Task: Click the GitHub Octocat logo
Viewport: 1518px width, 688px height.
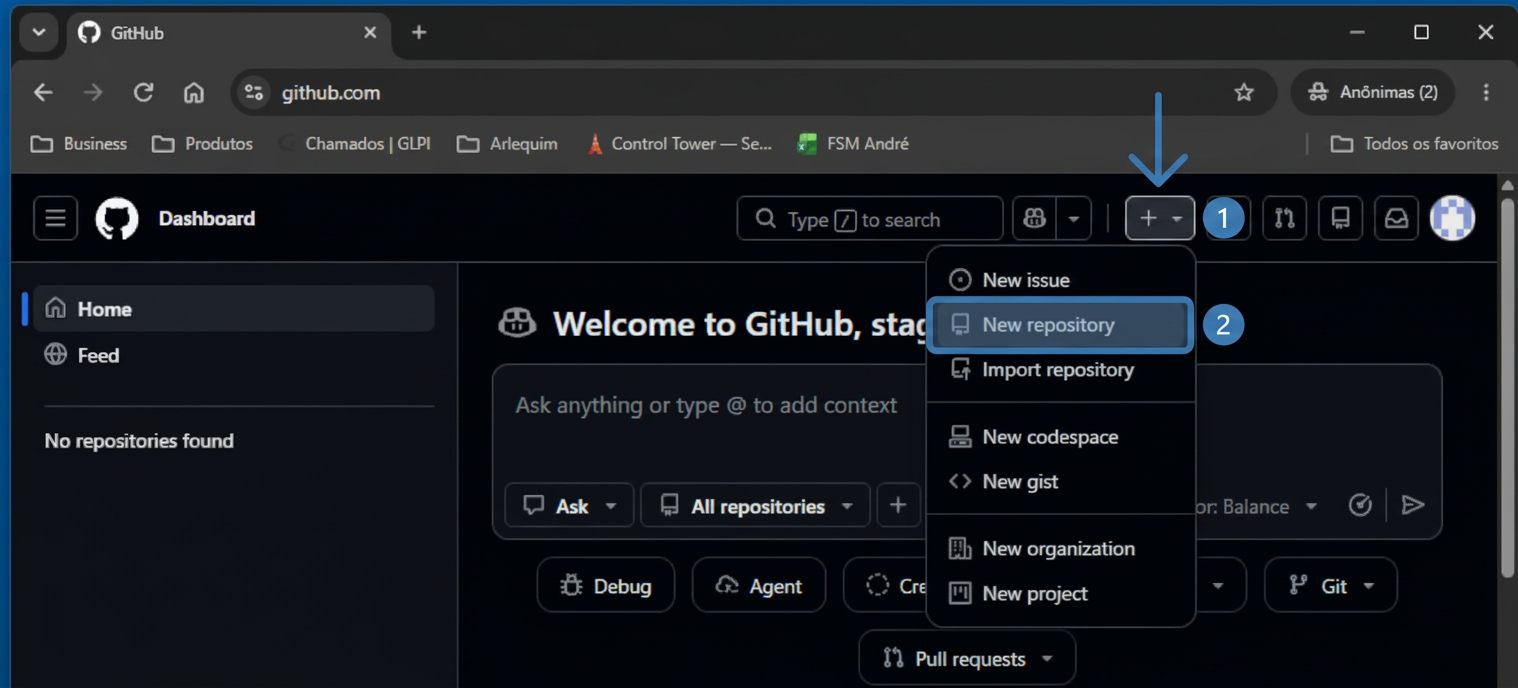Action: pos(117,219)
